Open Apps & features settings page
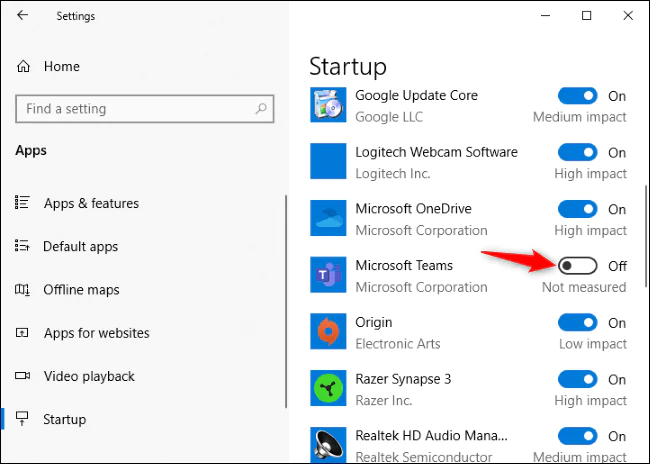The image size is (650, 464). pyautogui.click(x=91, y=203)
